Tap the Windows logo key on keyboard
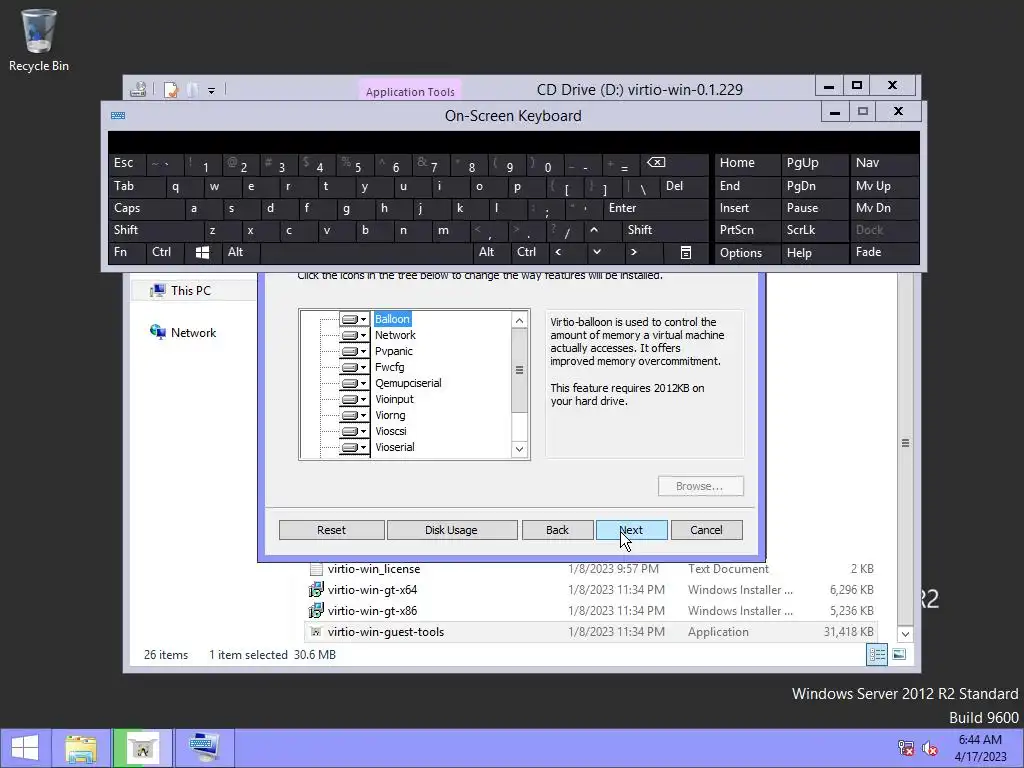 (202, 253)
